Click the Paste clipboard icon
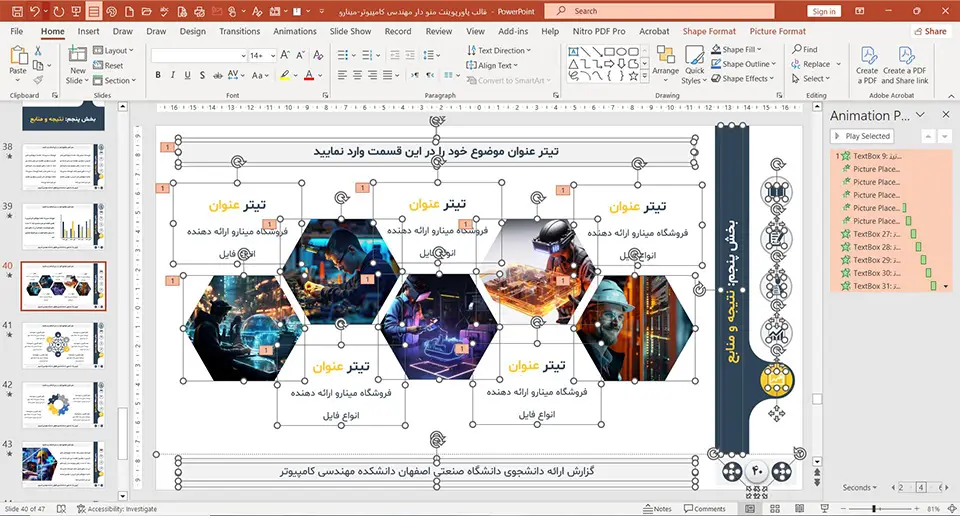The image size is (960, 516). [18, 56]
